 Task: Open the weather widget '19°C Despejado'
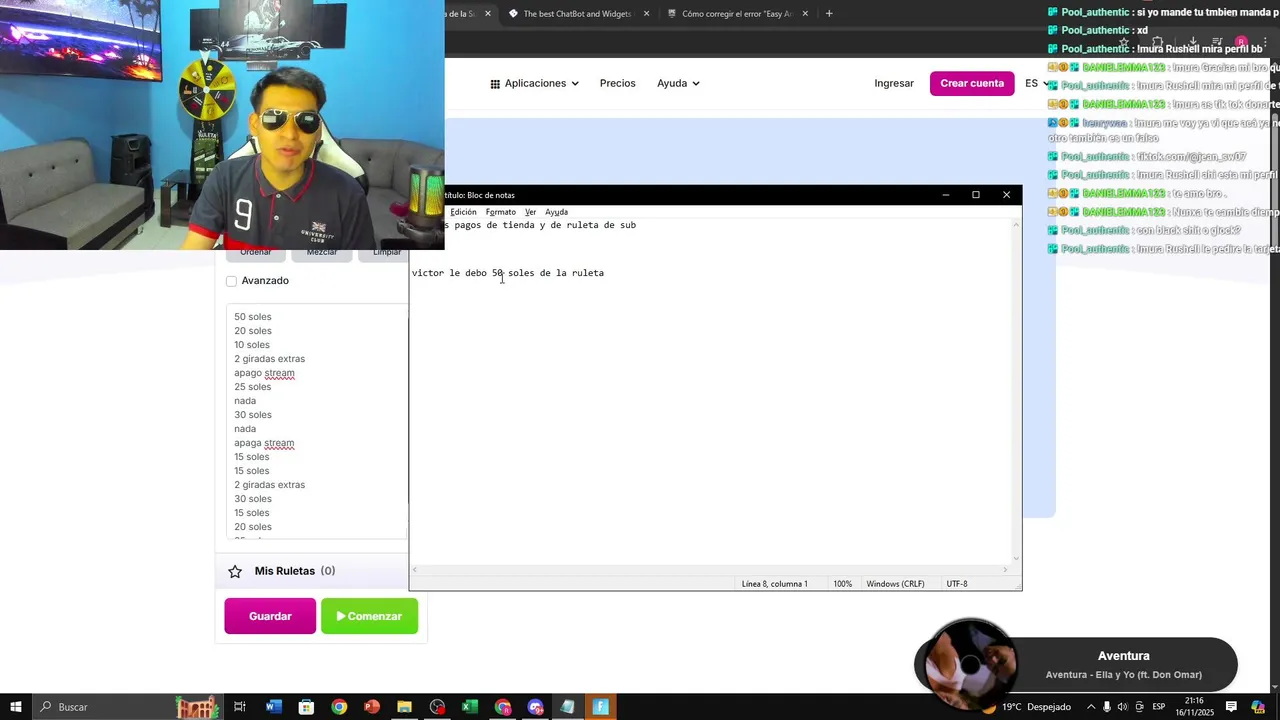[x=1027, y=707]
